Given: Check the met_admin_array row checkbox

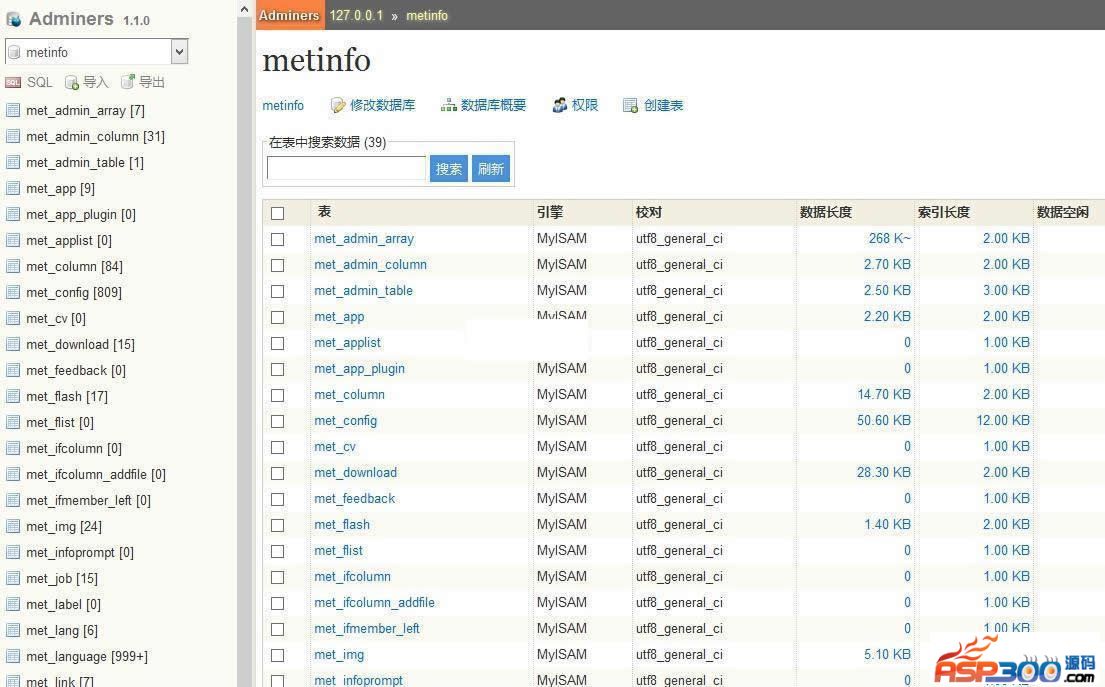Looking at the screenshot, I should 278,239.
